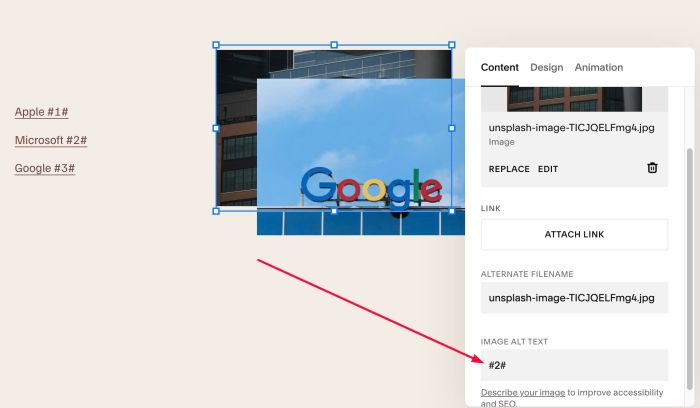The width and height of the screenshot is (700, 408).
Task: Click the bottom-left selection handle
Action: pyautogui.click(x=216, y=211)
